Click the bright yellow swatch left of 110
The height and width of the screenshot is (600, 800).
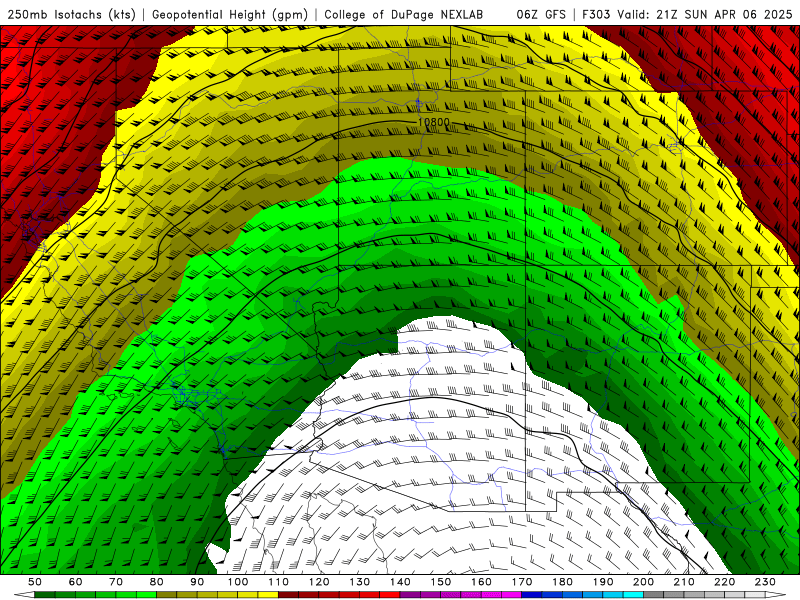pyautogui.click(x=268, y=595)
